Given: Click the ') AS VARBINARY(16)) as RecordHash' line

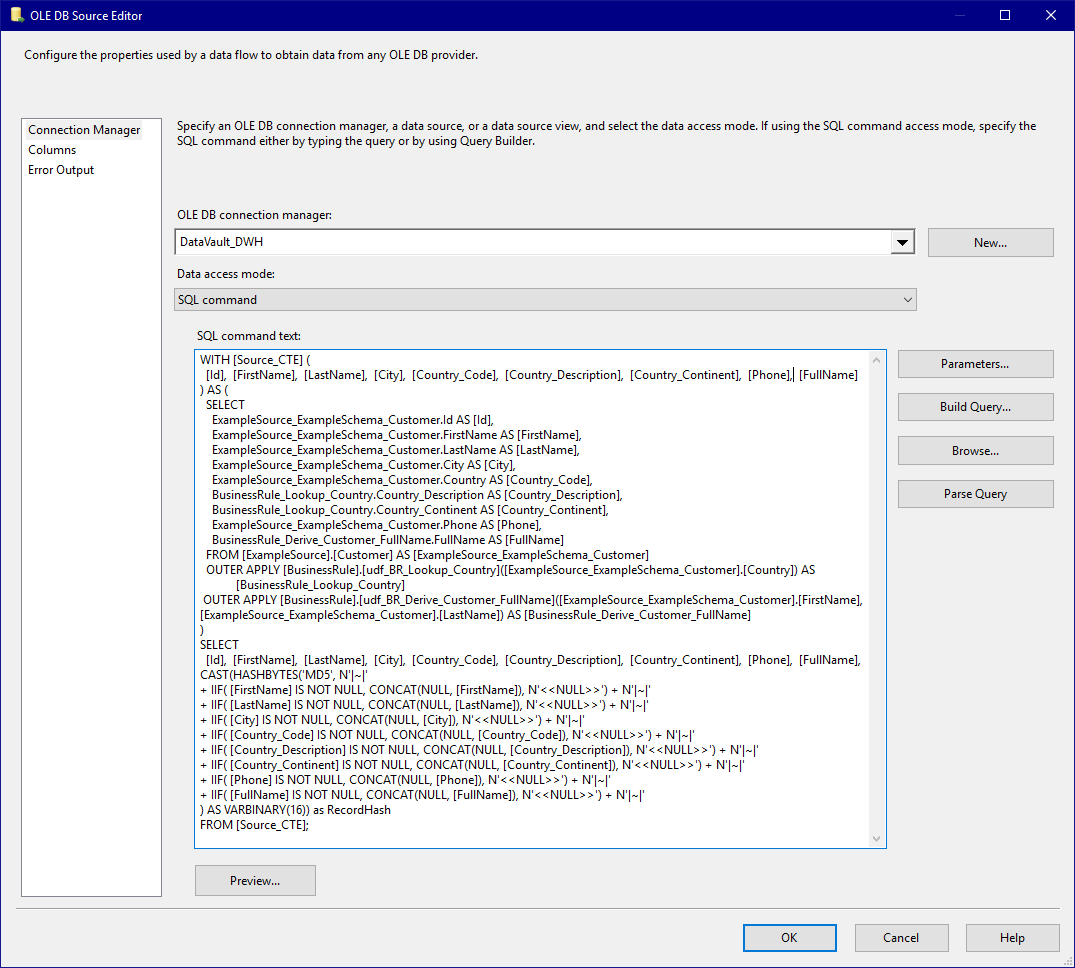Looking at the screenshot, I should pyautogui.click(x=295, y=810).
